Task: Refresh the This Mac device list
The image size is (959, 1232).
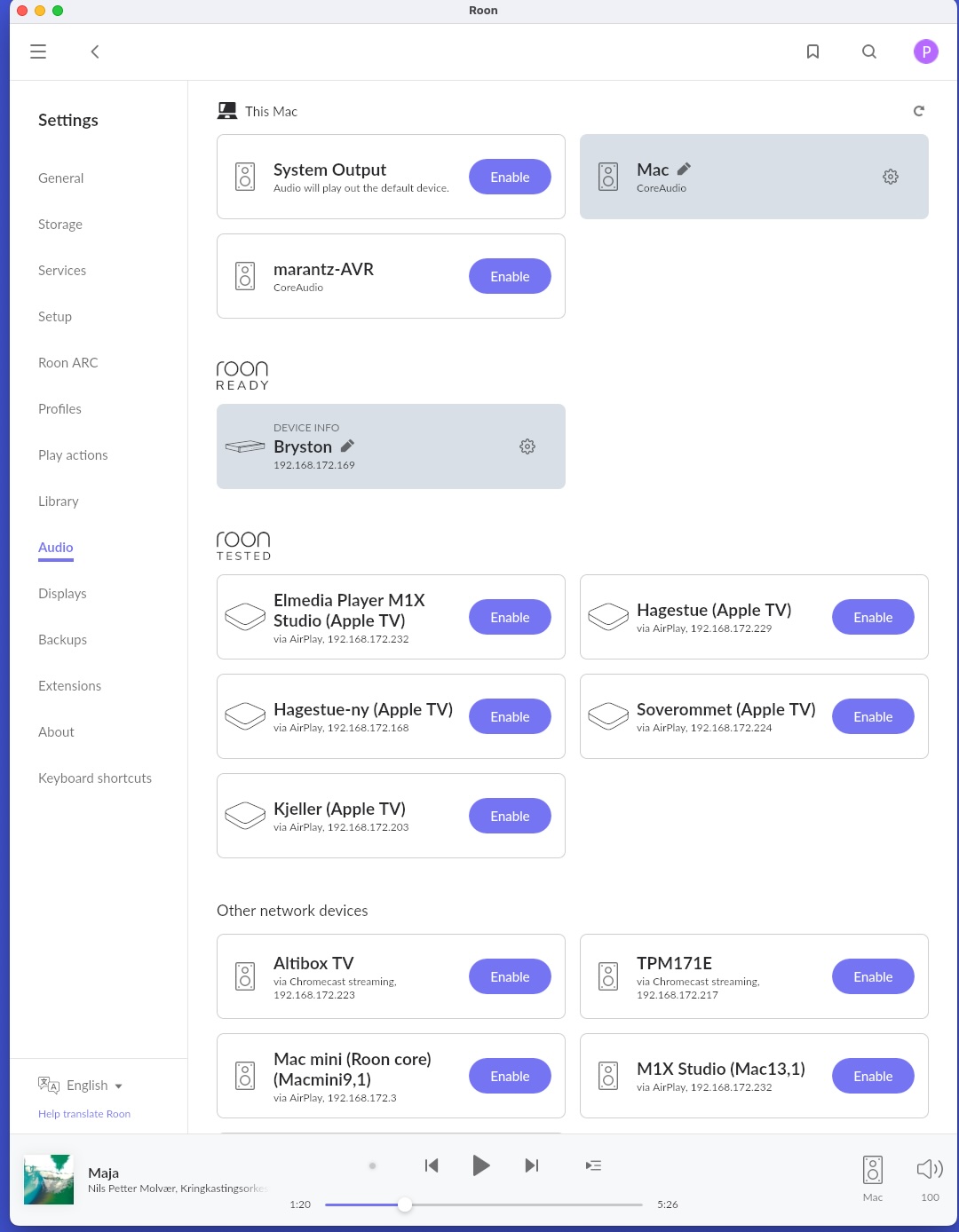Action: click(919, 111)
